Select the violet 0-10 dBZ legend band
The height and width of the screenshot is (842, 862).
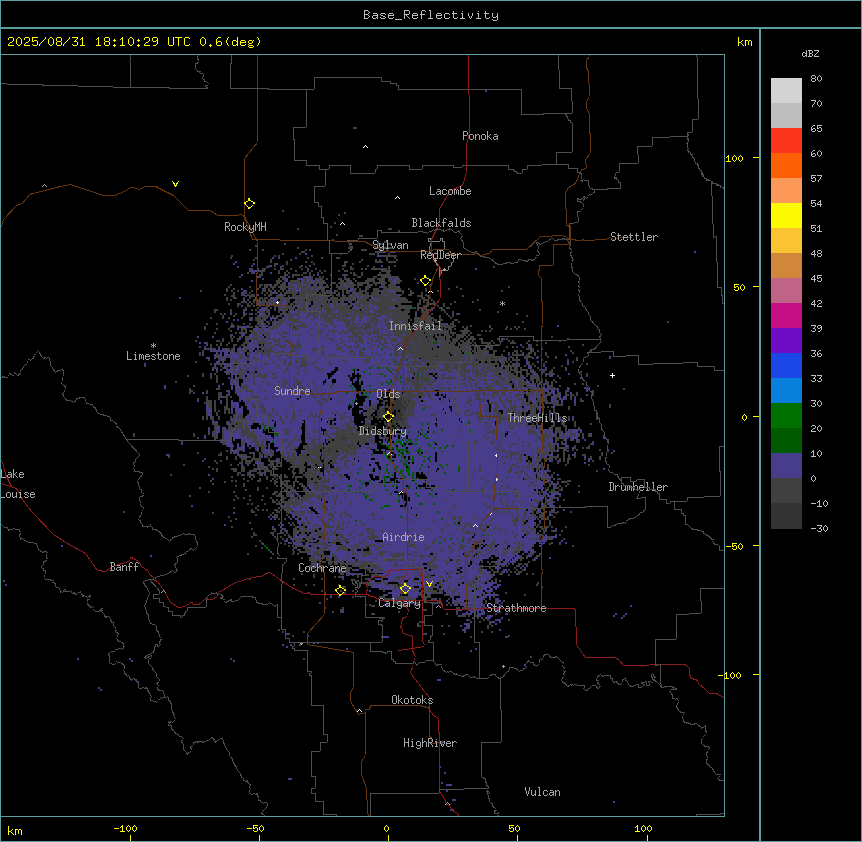tap(786, 466)
